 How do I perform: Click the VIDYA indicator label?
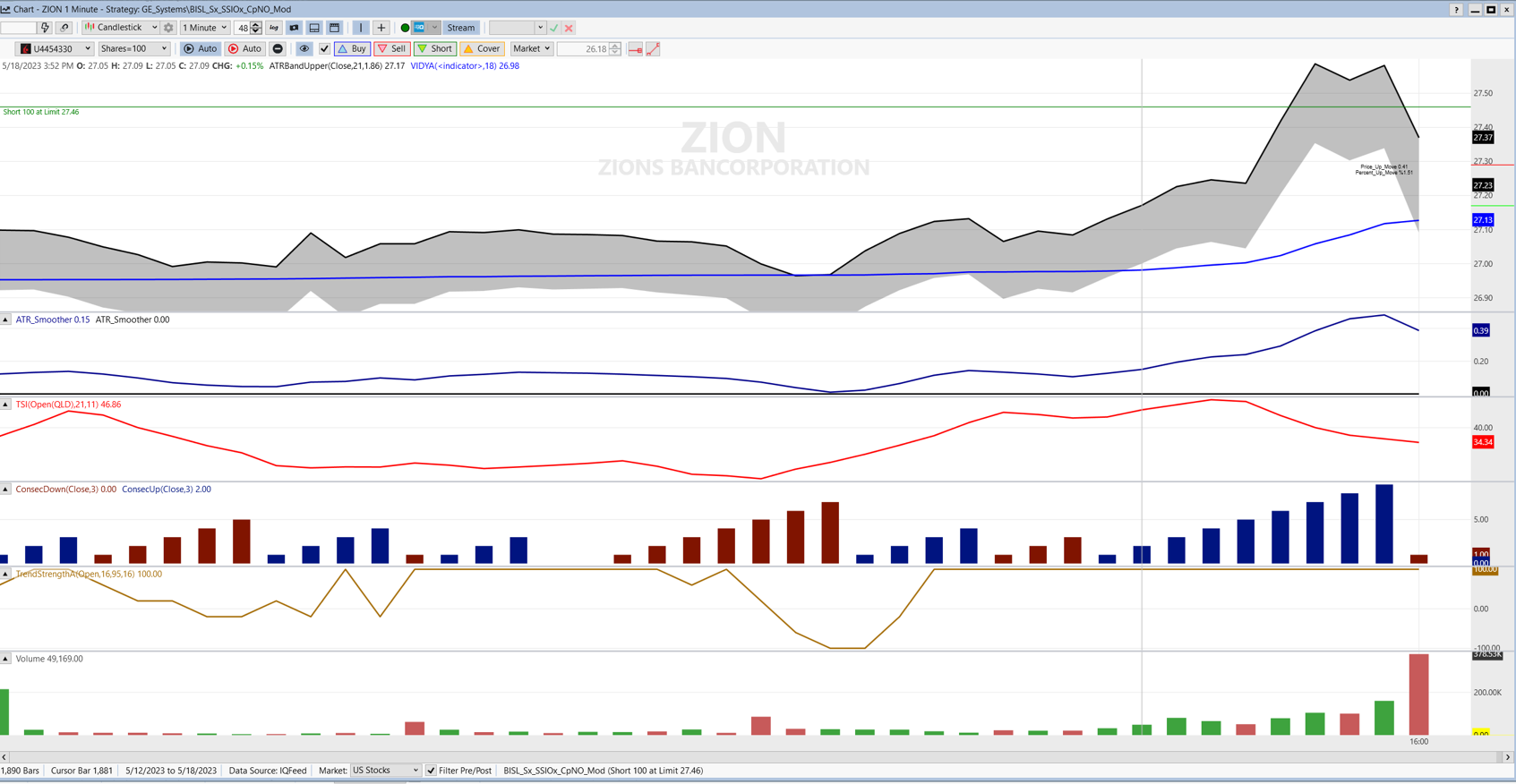pos(465,66)
